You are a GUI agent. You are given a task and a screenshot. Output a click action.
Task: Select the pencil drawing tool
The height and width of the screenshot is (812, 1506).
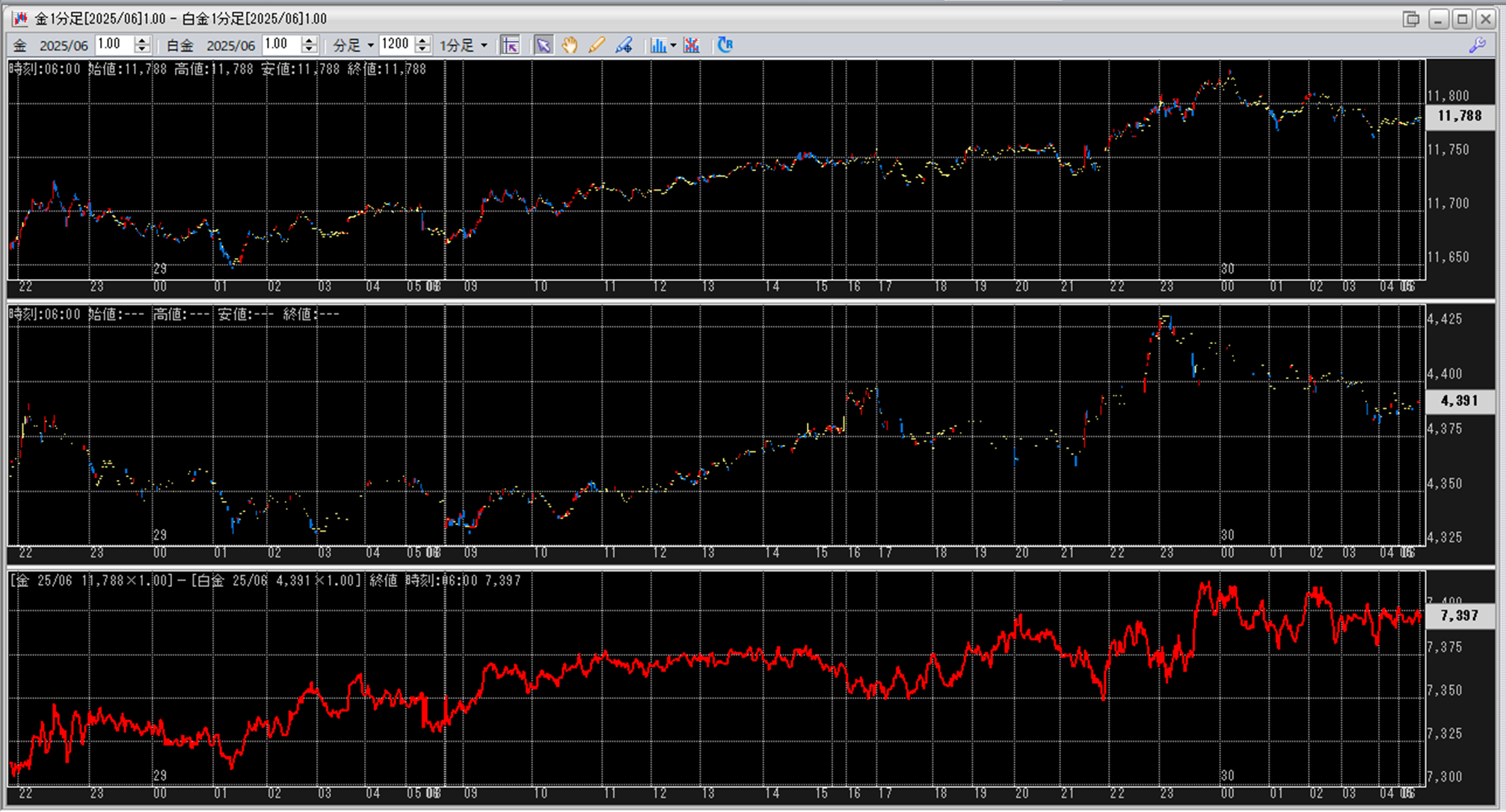point(596,46)
